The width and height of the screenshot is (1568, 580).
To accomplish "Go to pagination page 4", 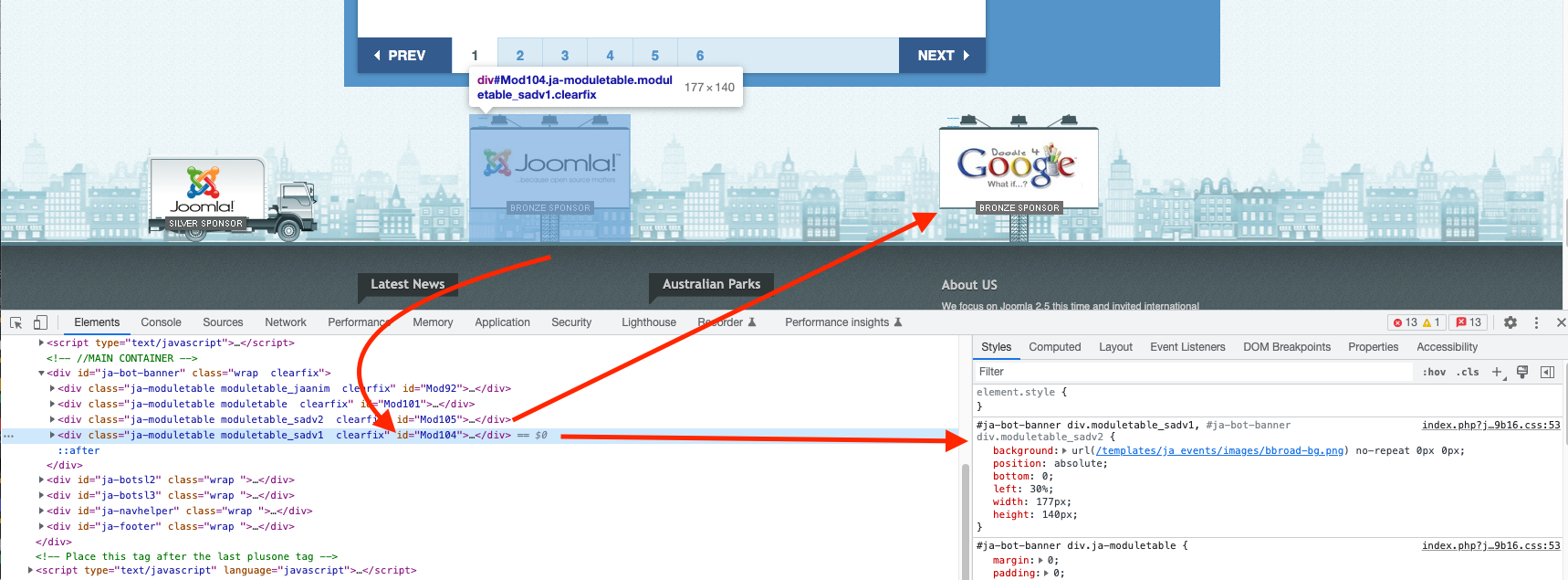I will pos(610,56).
